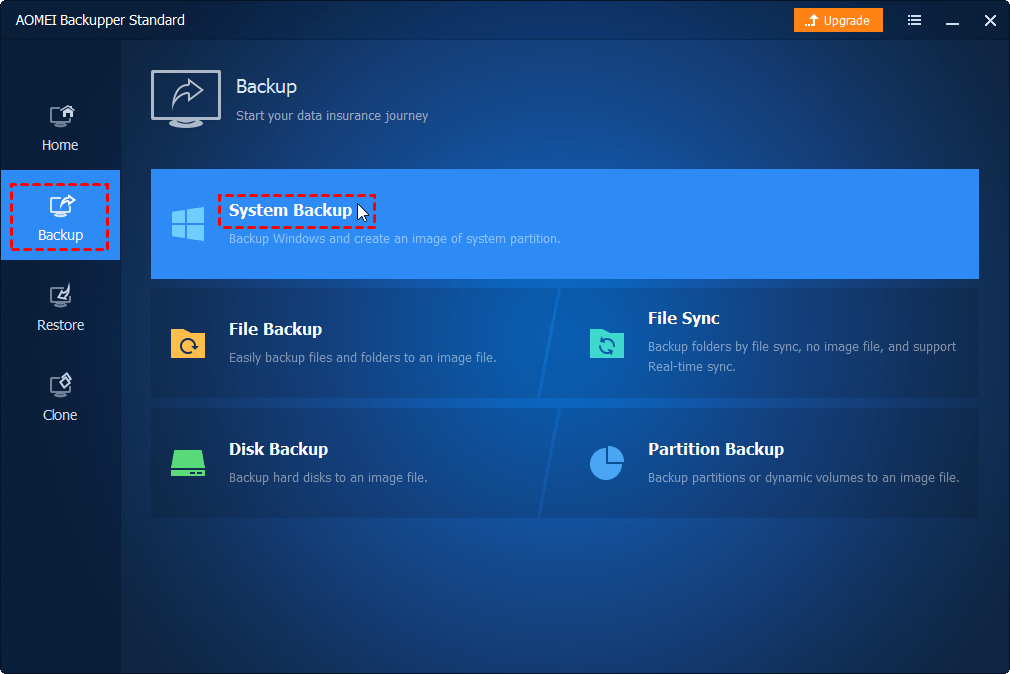Select the Restore sidebar icon
This screenshot has width=1010, height=674.
(60, 297)
